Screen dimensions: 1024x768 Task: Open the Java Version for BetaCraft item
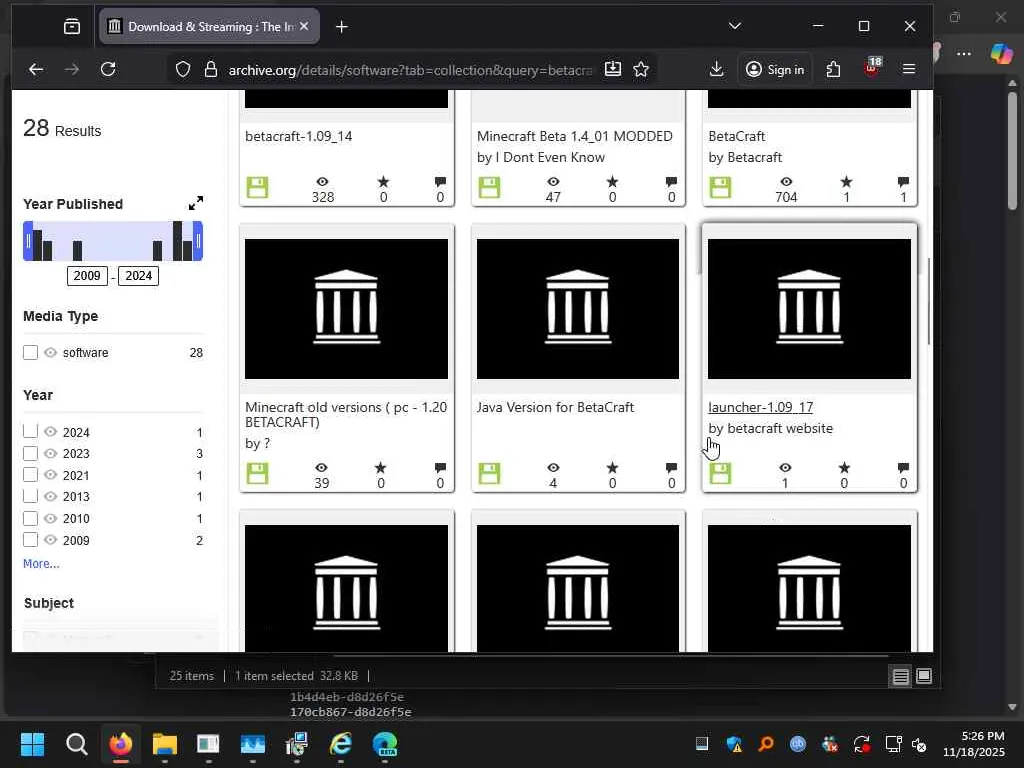(x=555, y=407)
